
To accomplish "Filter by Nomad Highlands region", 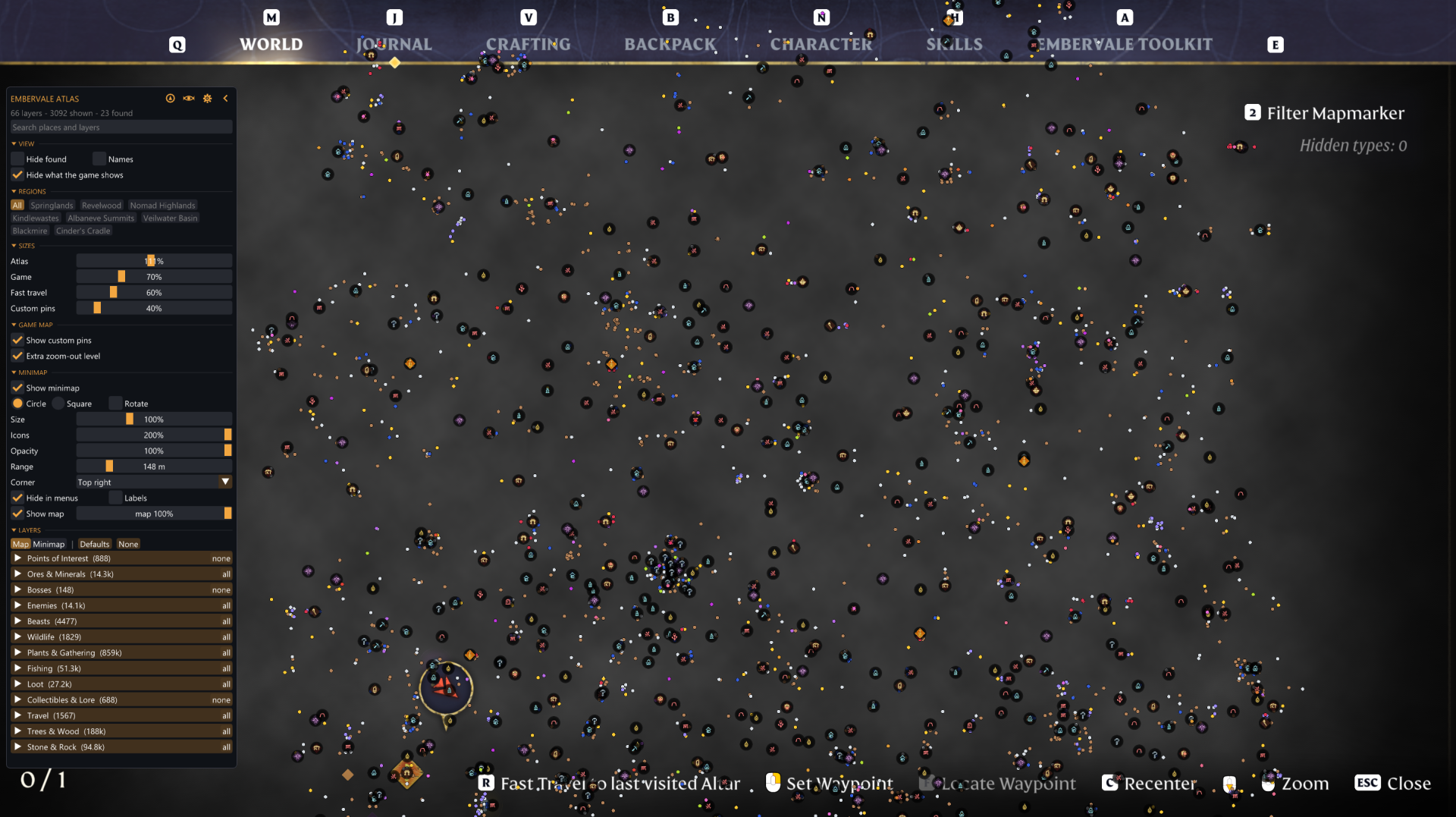I will click(x=162, y=206).
